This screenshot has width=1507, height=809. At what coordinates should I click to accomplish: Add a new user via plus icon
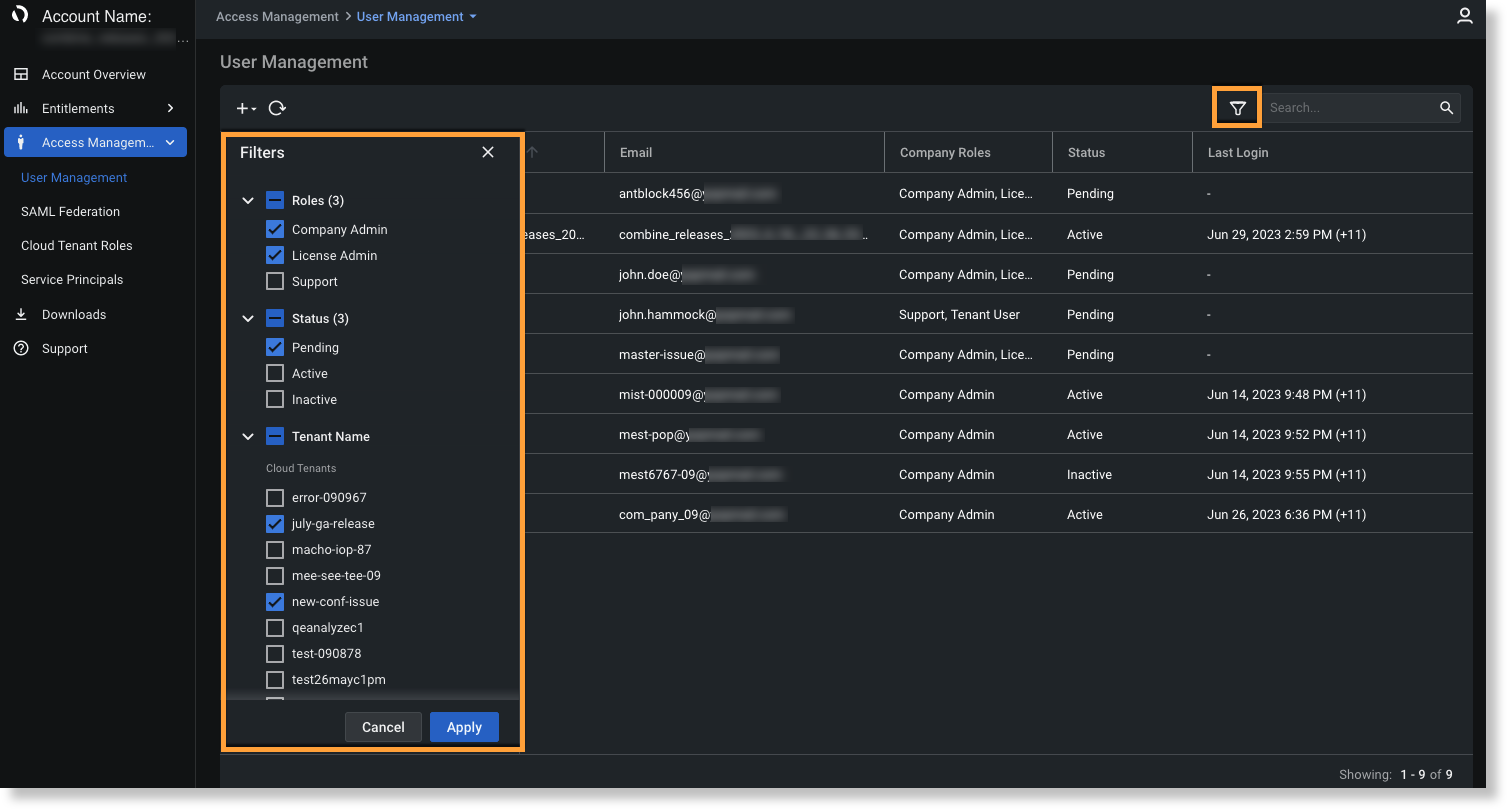[x=243, y=107]
